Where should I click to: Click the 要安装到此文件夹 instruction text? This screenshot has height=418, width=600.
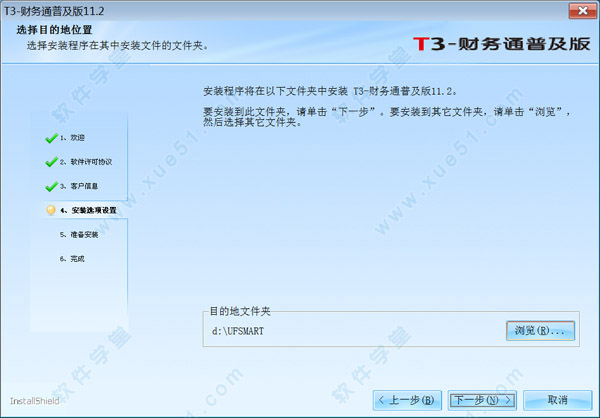point(386,117)
